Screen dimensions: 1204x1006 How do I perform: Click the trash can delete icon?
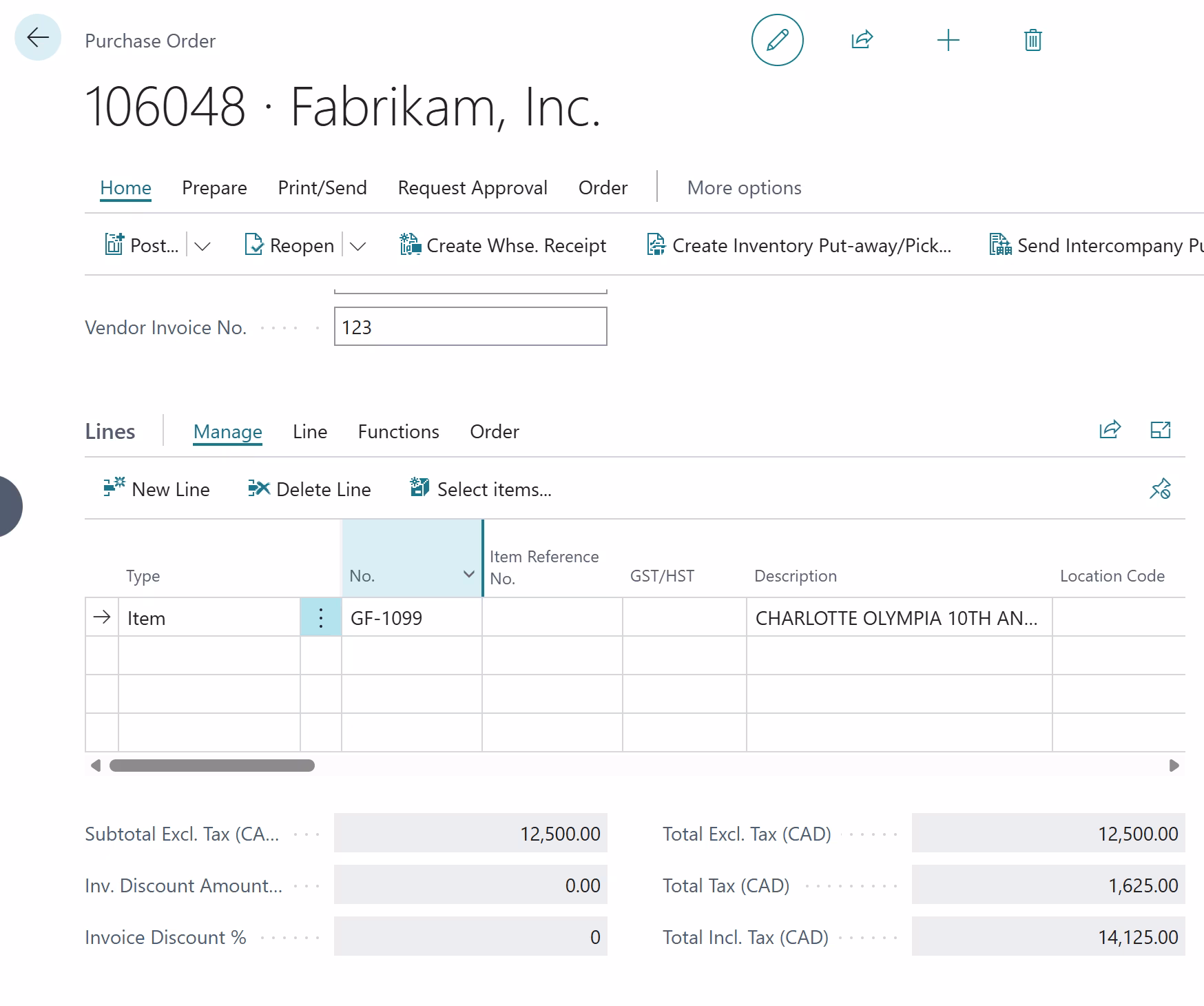point(1032,40)
